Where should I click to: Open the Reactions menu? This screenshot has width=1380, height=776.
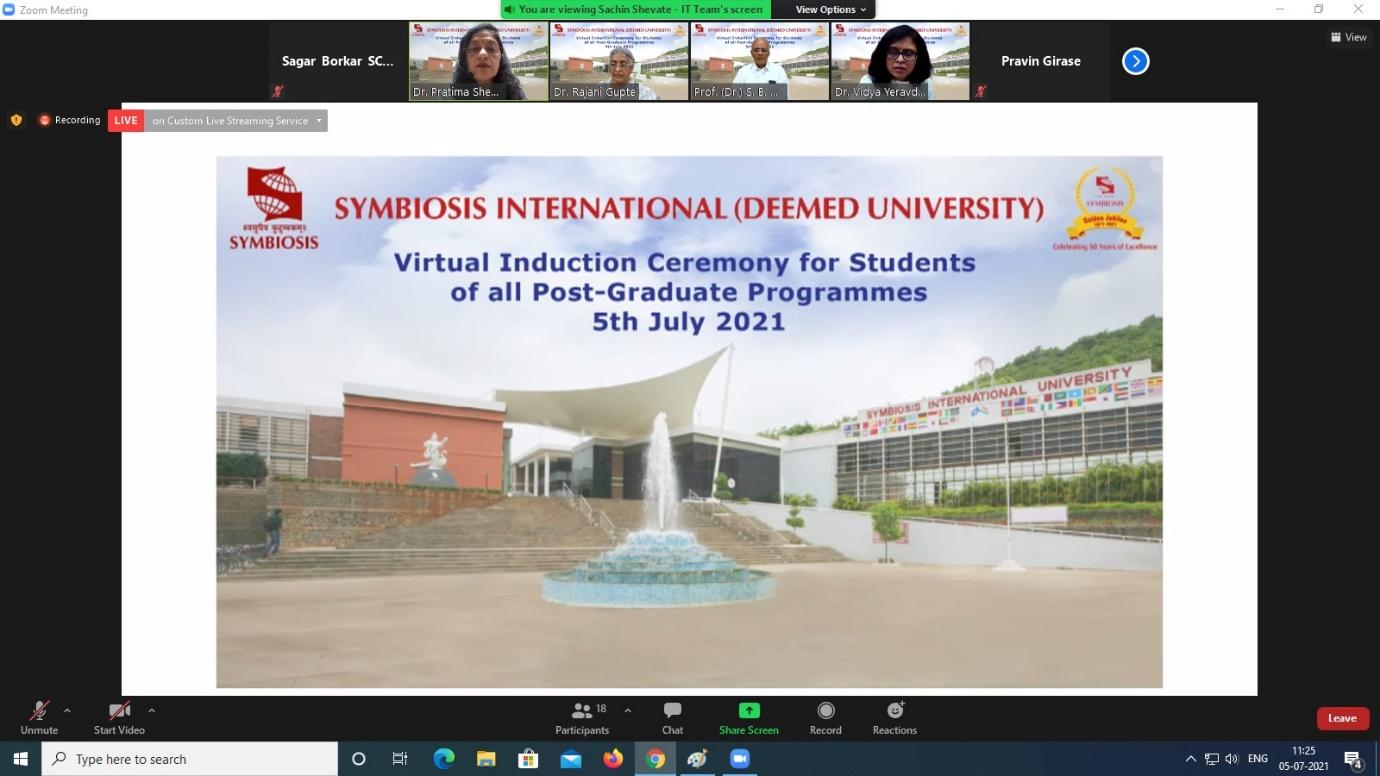pos(894,717)
